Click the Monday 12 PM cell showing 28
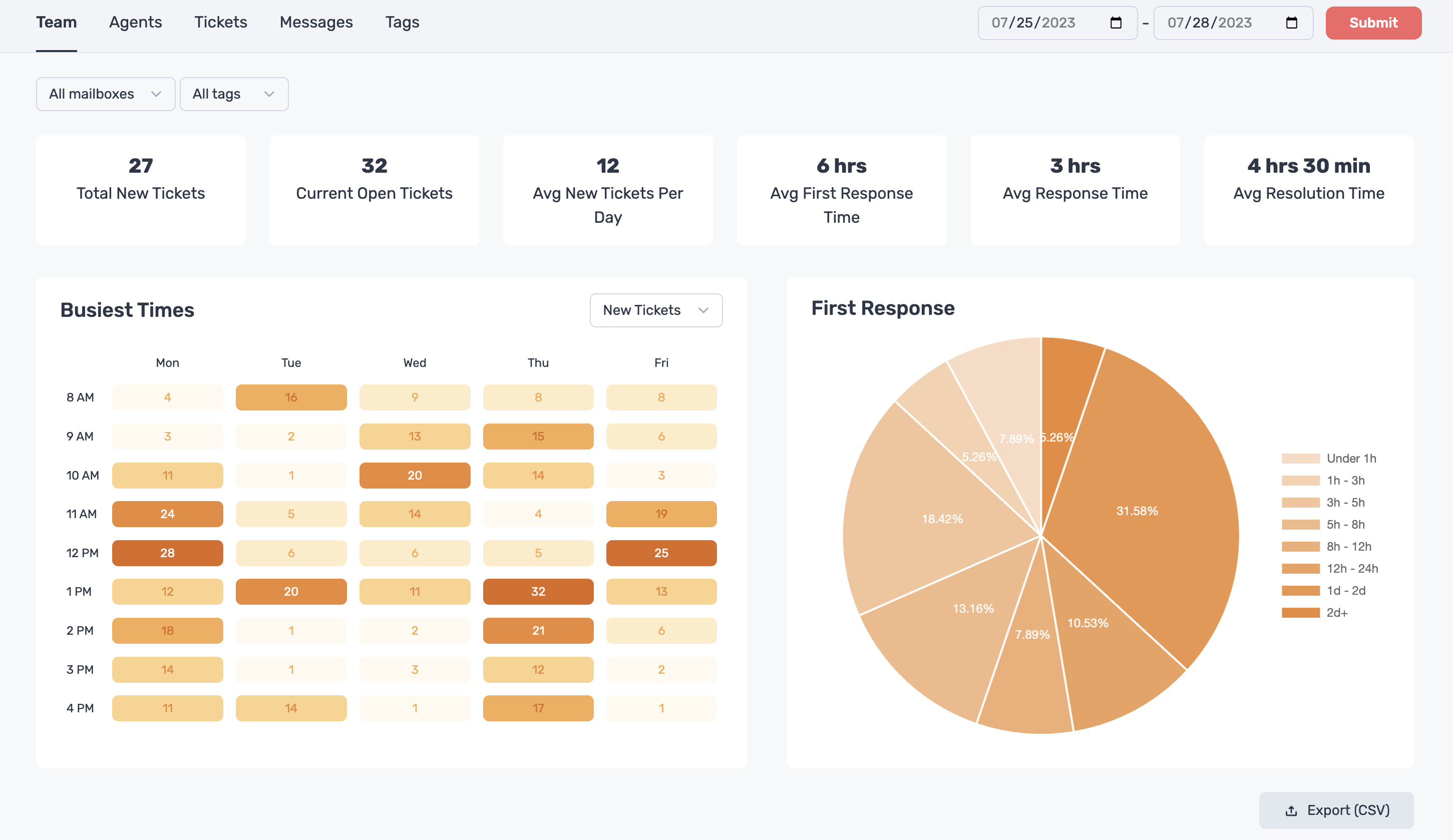1453x840 pixels. [167, 552]
